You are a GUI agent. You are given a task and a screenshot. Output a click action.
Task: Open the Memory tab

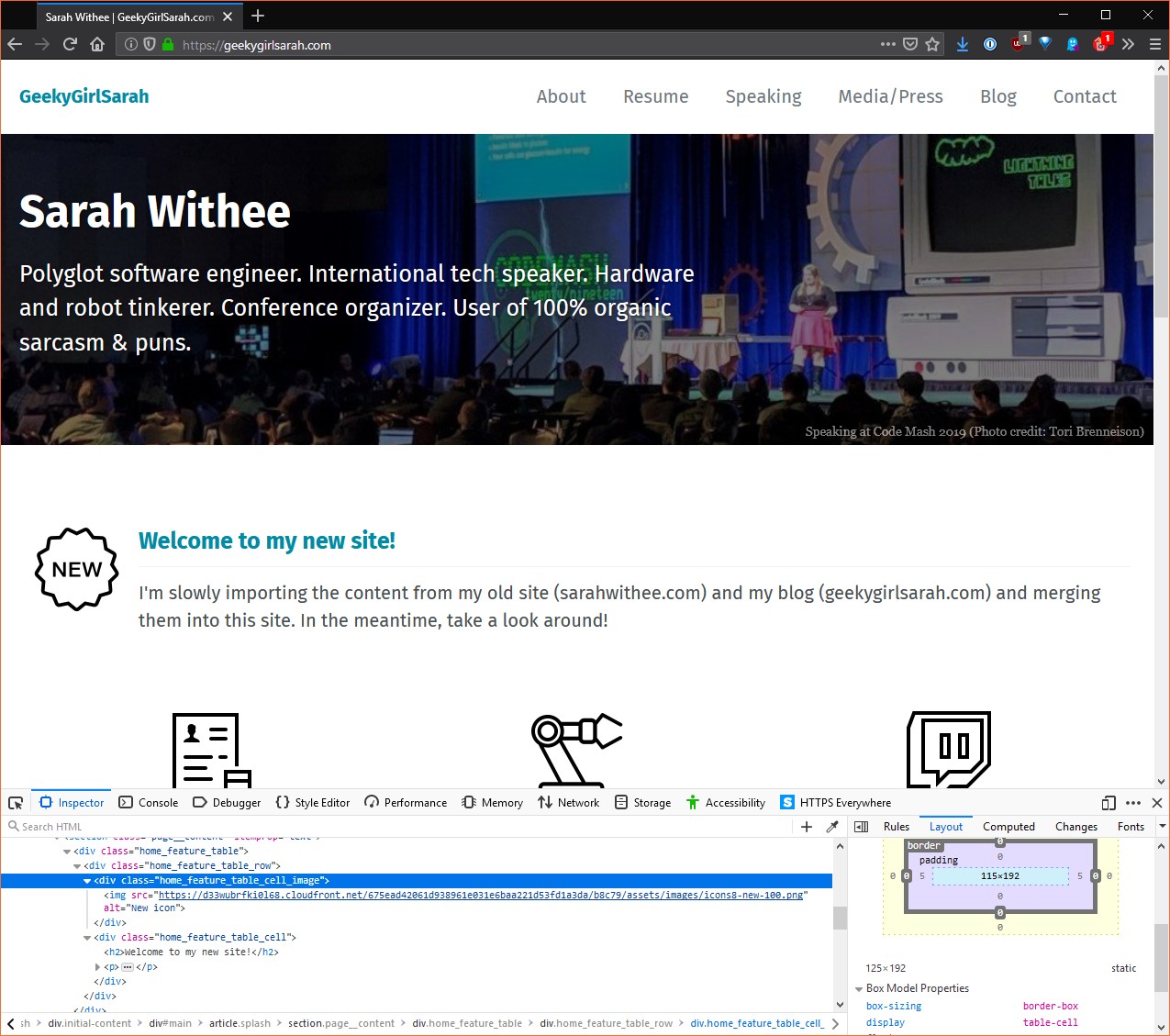[x=493, y=803]
